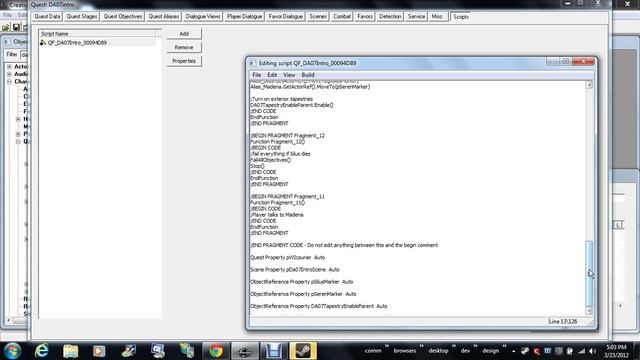640x360 pixels.
Task: Click the line 'ObjectReference Property pSilusMarker Auto'
Action: pyautogui.click(x=302, y=282)
